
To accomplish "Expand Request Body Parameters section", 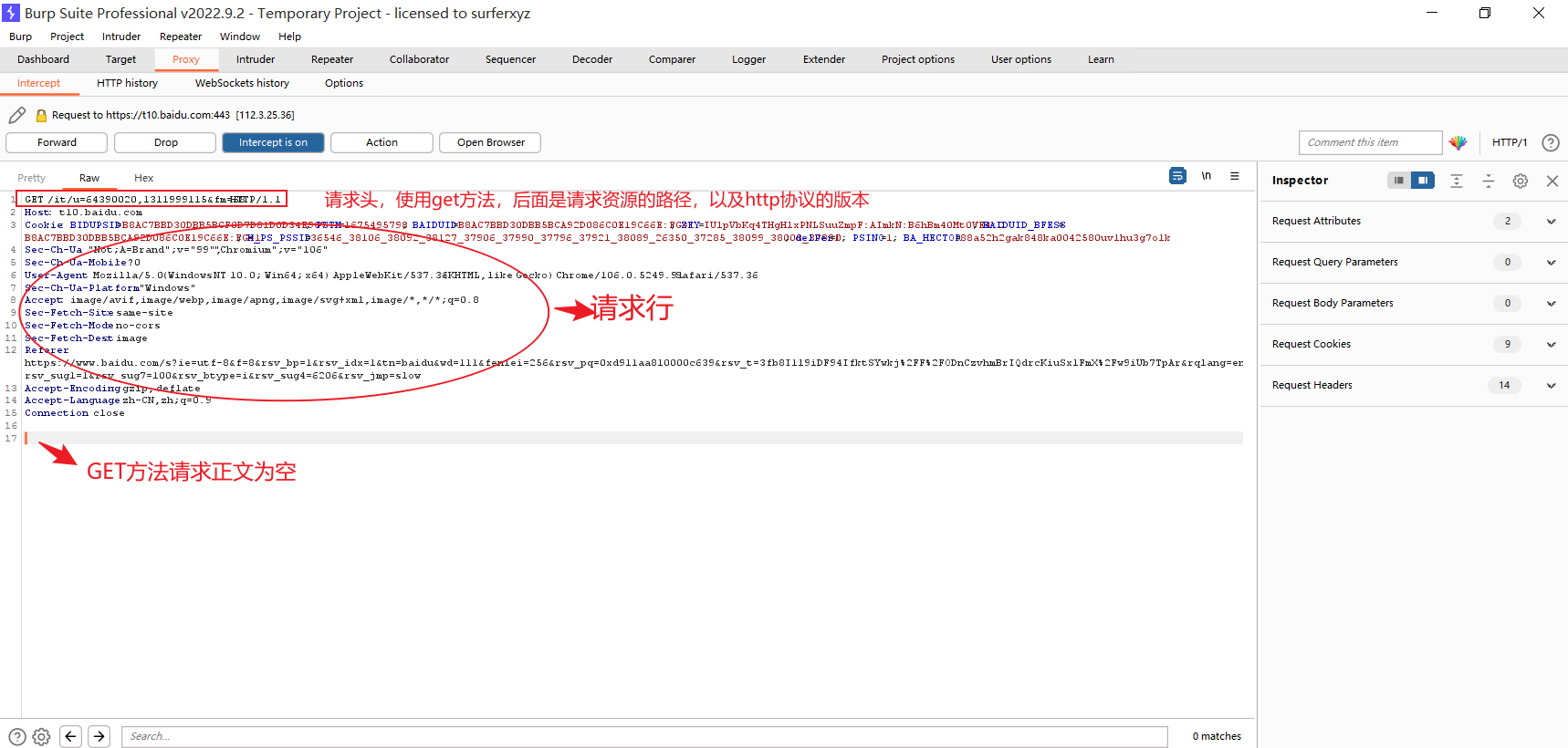I will (x=1551, y=304).
